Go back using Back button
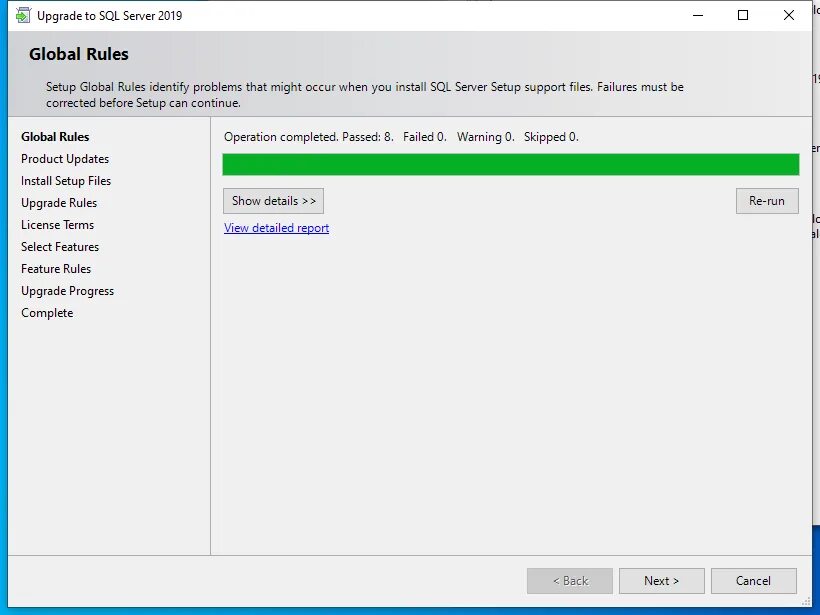820x615 pixels. tap(569, 580)
